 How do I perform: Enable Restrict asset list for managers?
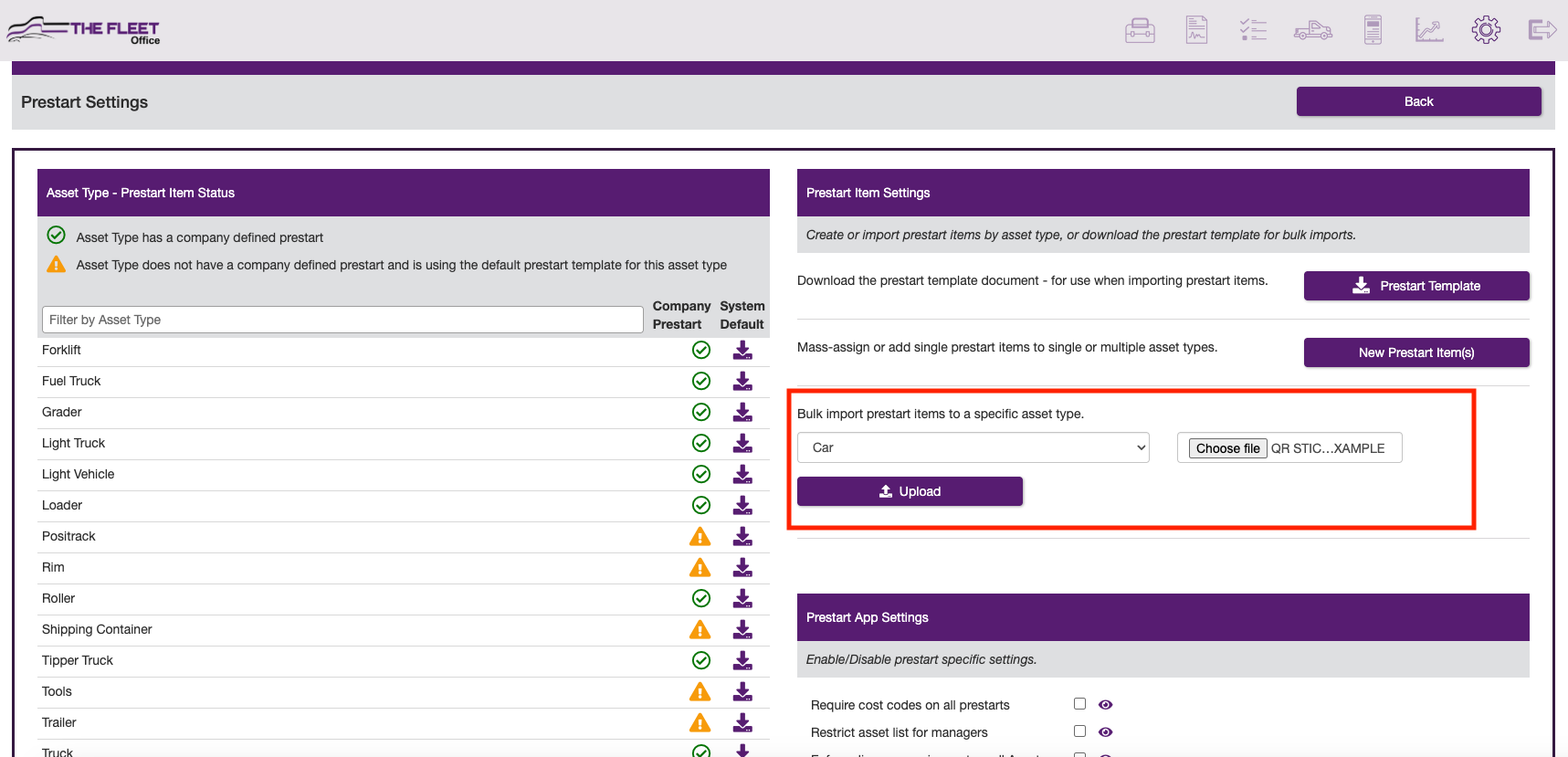1079,731
